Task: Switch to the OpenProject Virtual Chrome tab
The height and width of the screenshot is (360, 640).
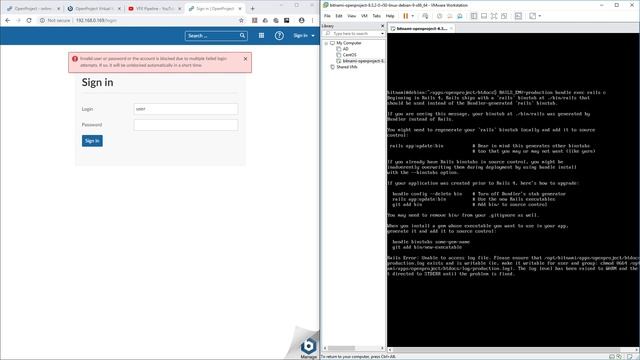Action: [93, 9]
